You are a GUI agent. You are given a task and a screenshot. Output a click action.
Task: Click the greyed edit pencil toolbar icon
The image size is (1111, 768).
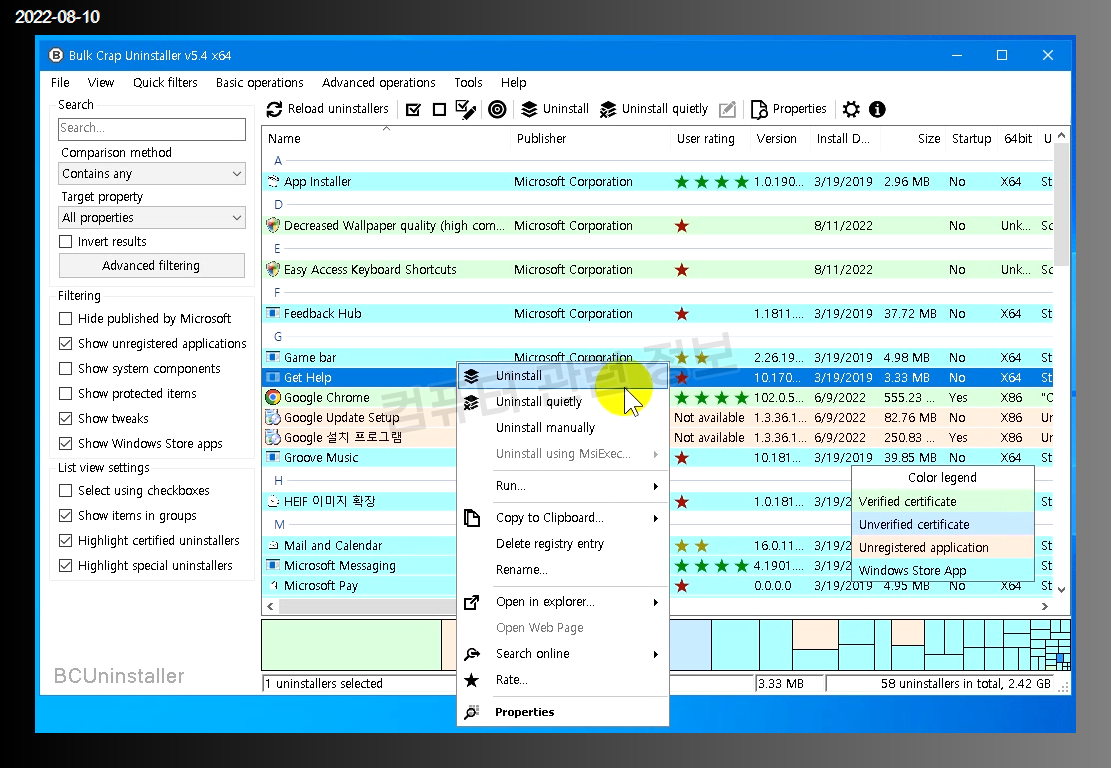(x=727, y=109)
